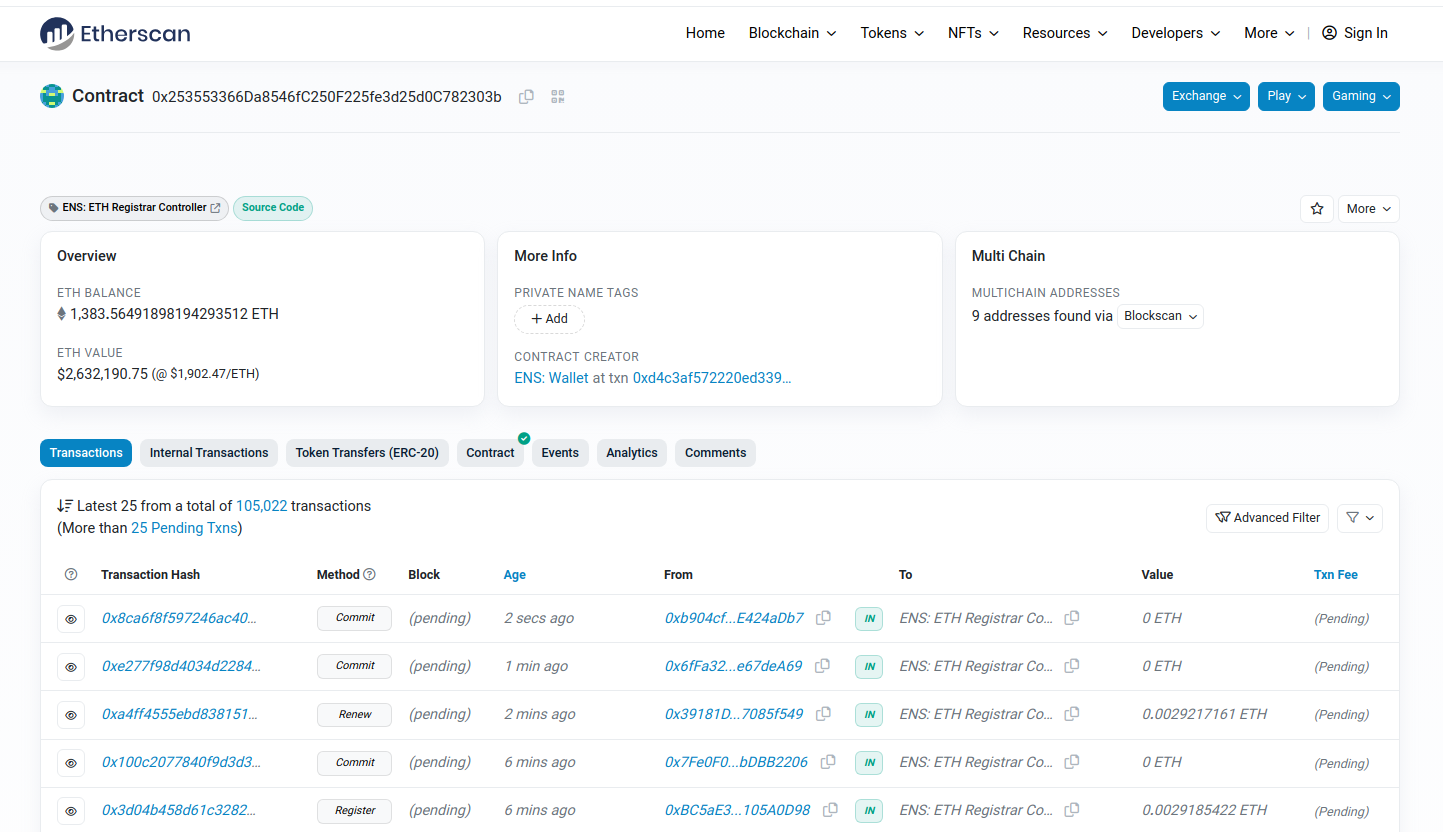Open the Events tab
Screen dimensions: 1443x832
pyautogui.click(x=560, y=453)
